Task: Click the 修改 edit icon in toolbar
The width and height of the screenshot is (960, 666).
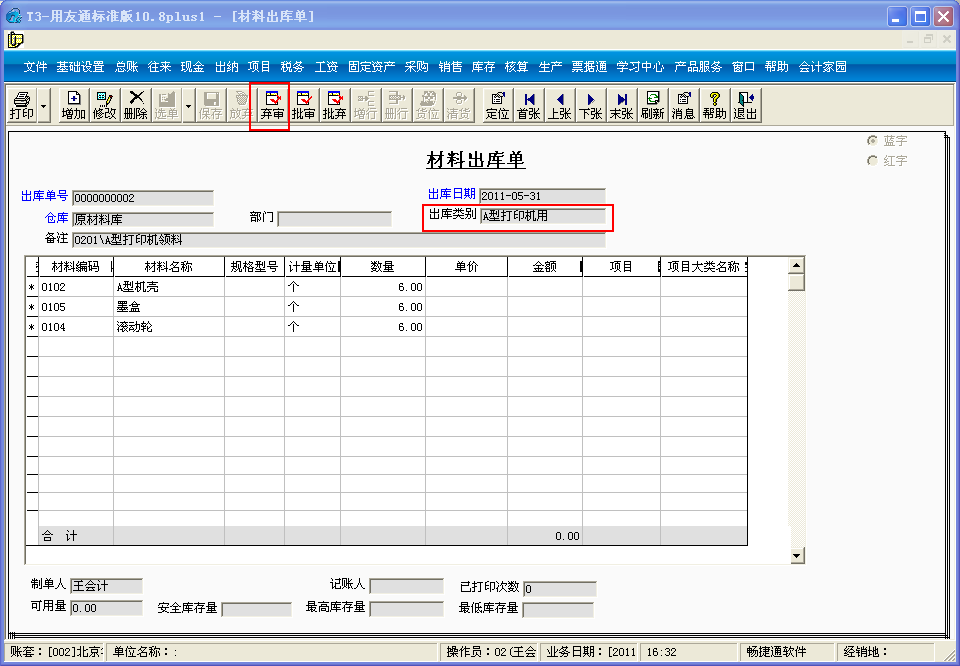Action: [x=104, y=105]
